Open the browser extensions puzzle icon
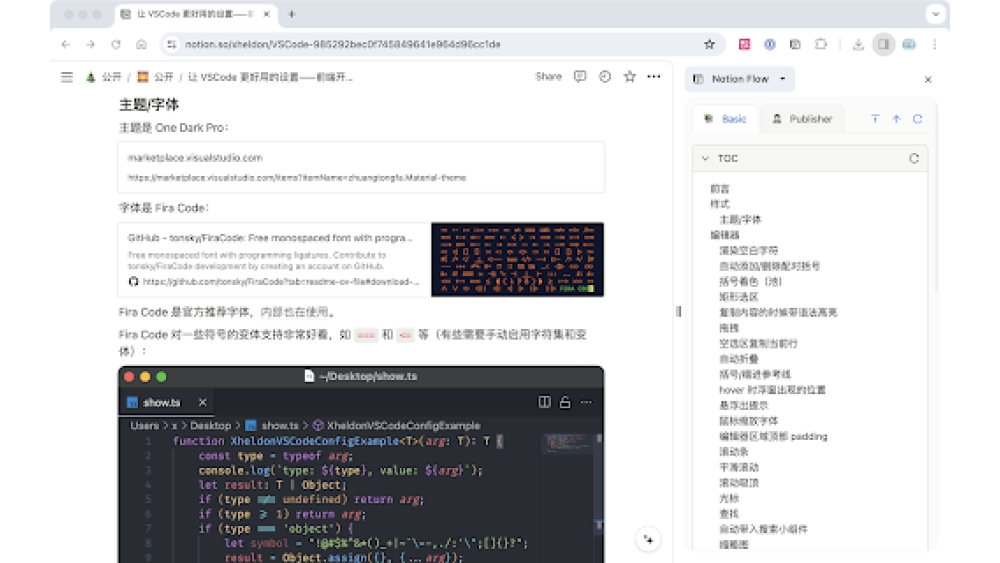Image resolution: width=1000 pixels, height=563 pixels. pyautogui.click(x=821, y=44)
